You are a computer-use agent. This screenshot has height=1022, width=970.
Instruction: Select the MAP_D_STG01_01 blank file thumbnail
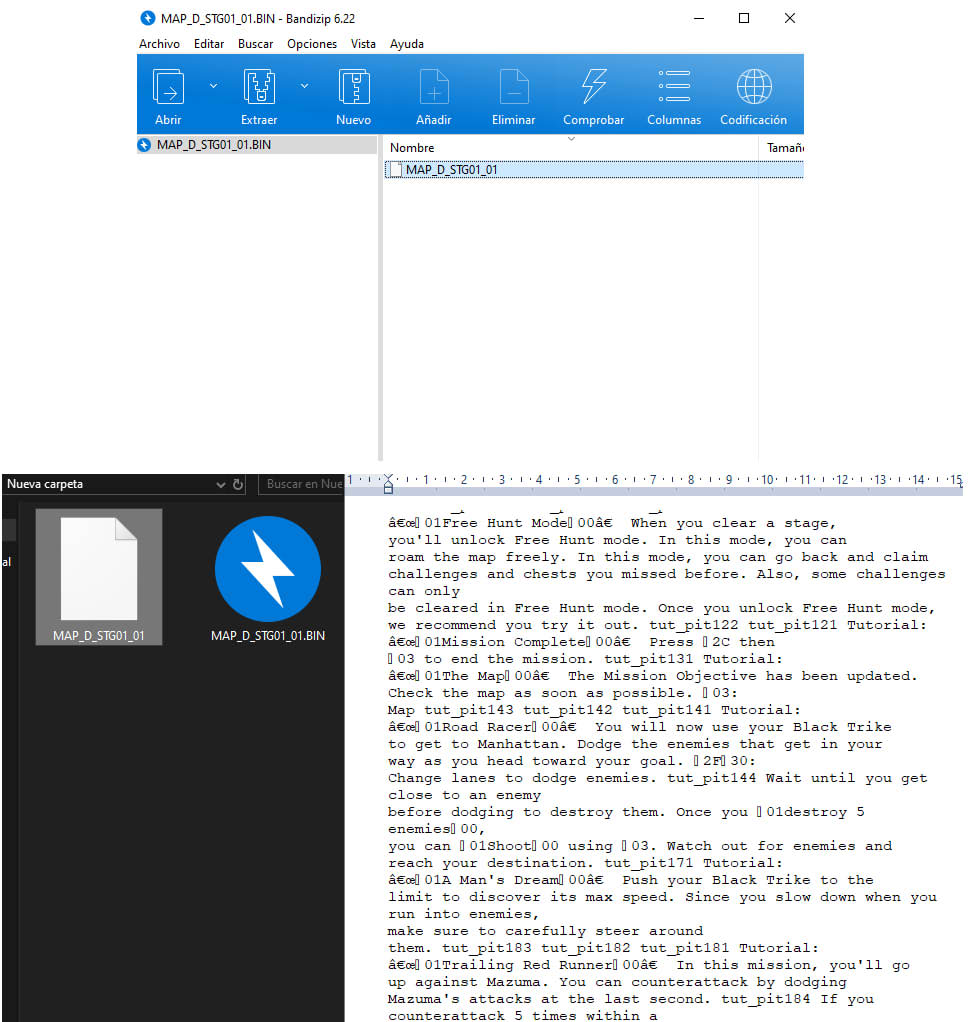(99, 577)
